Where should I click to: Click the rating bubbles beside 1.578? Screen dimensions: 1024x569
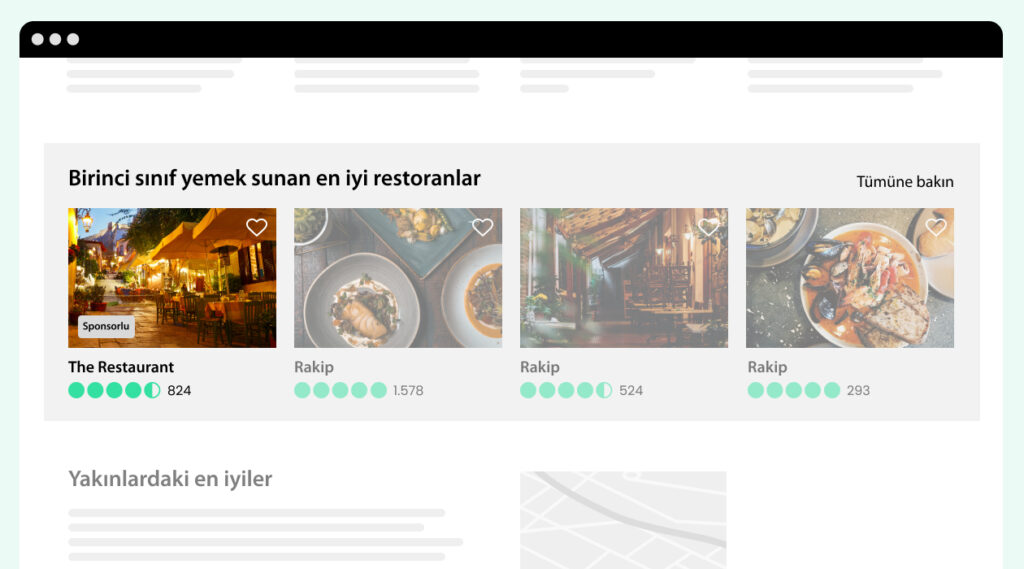340,391
